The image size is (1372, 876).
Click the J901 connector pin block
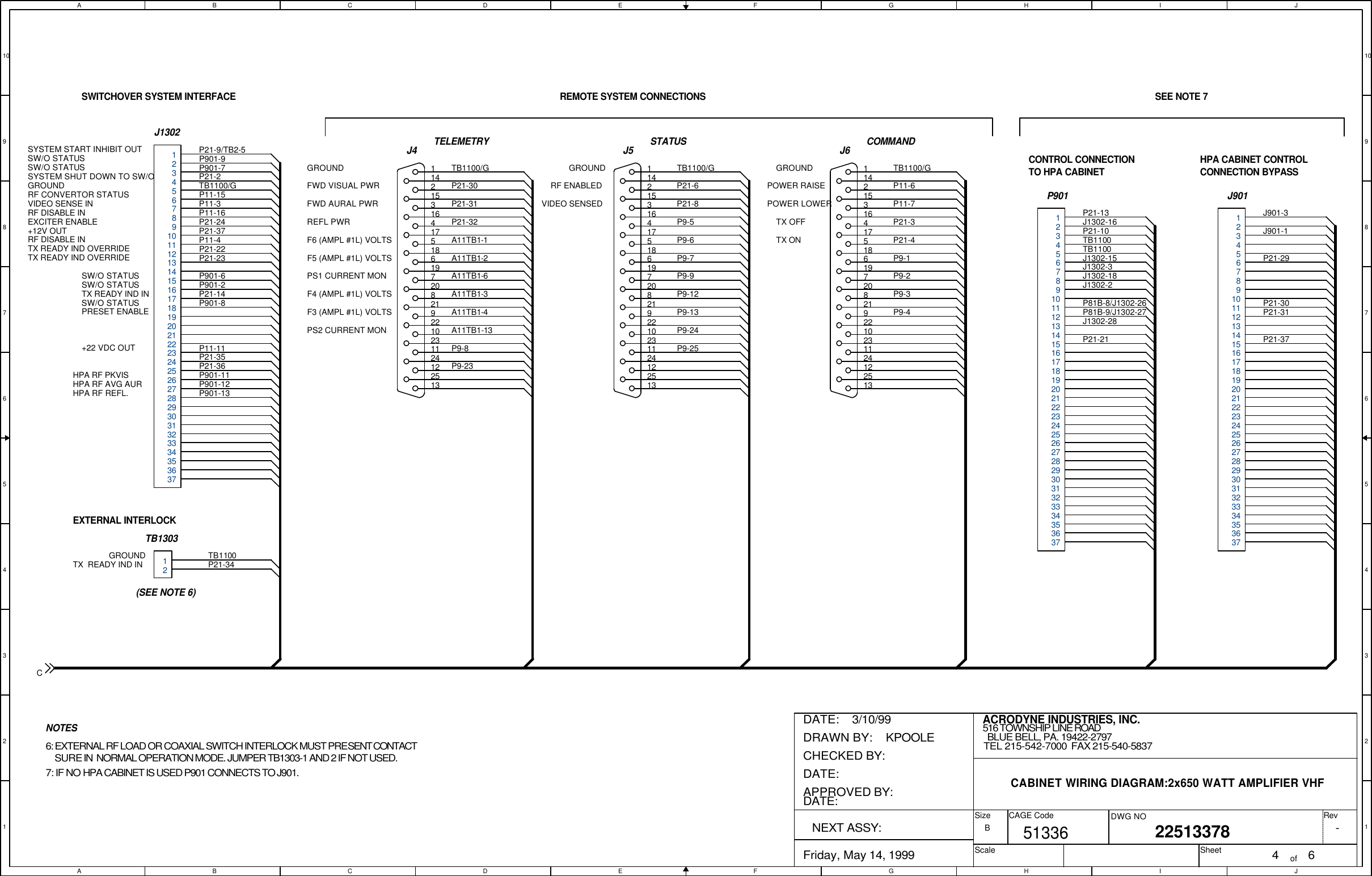click(x=1231, y=379)
